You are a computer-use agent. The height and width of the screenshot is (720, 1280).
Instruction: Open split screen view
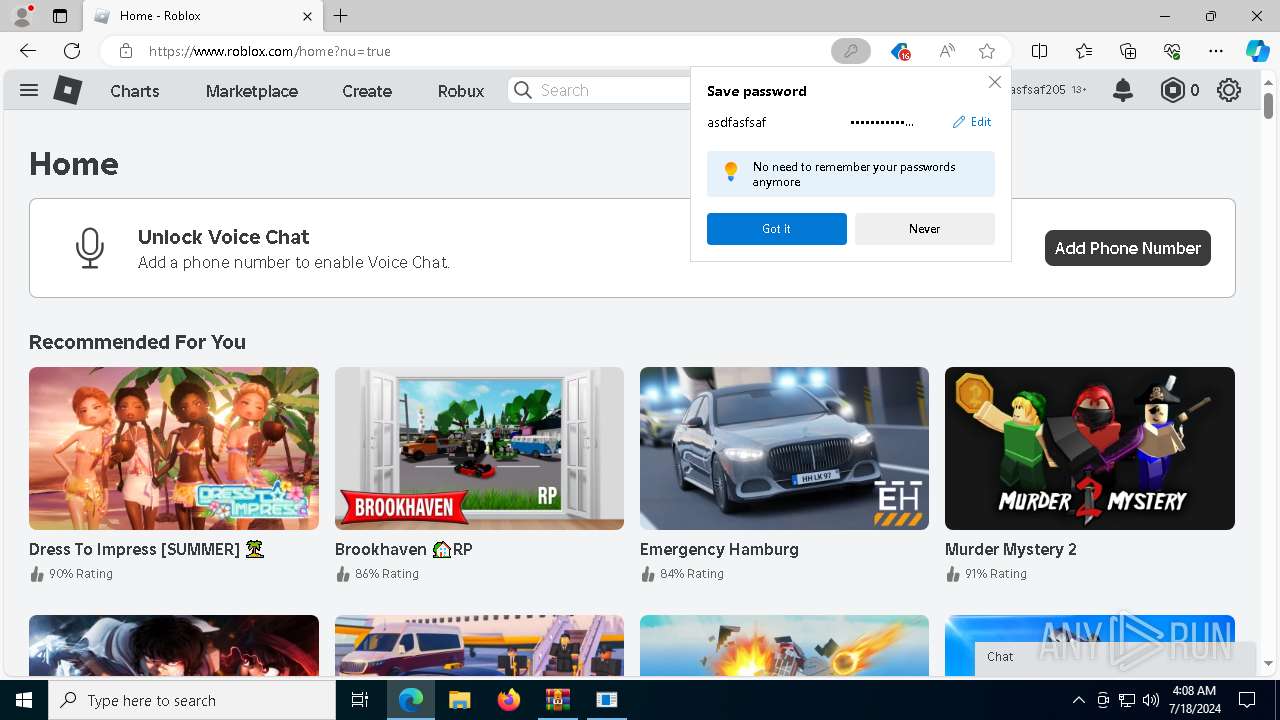1040,51
